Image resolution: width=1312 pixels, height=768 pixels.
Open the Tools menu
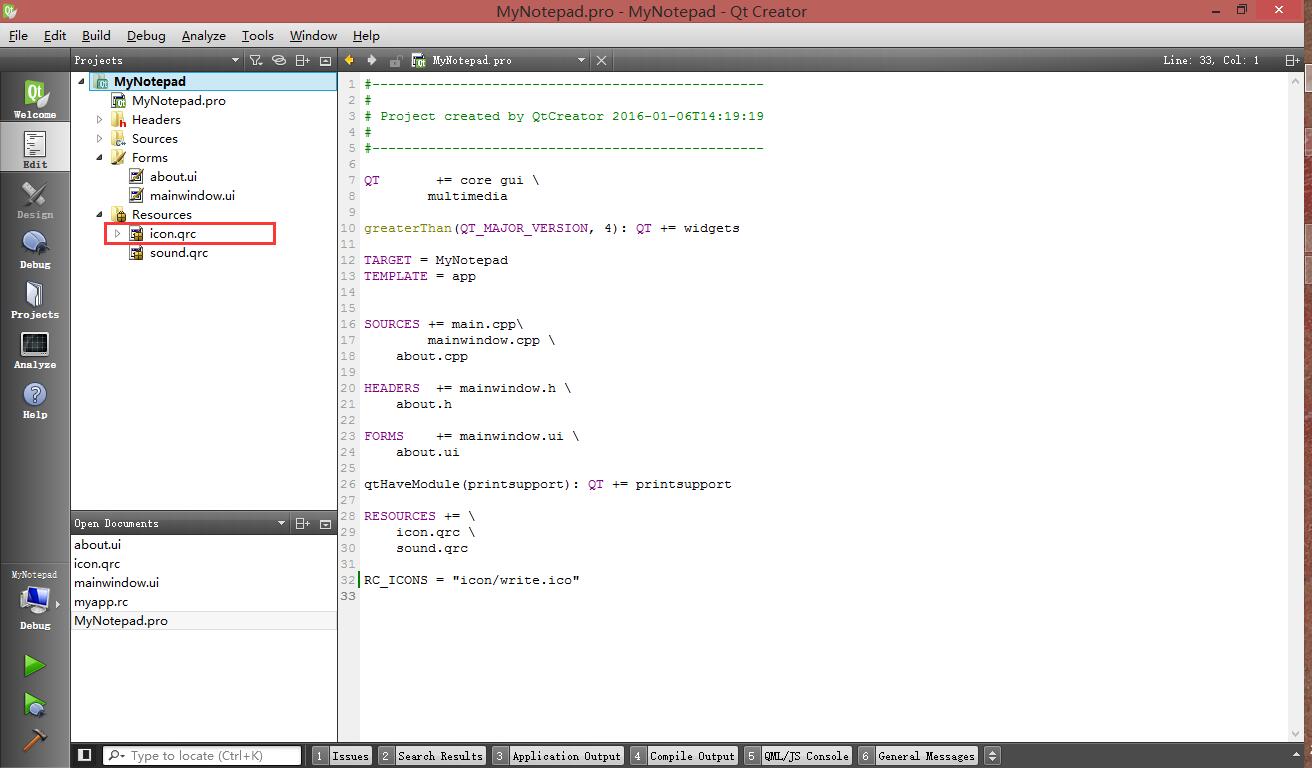(258, 35)
